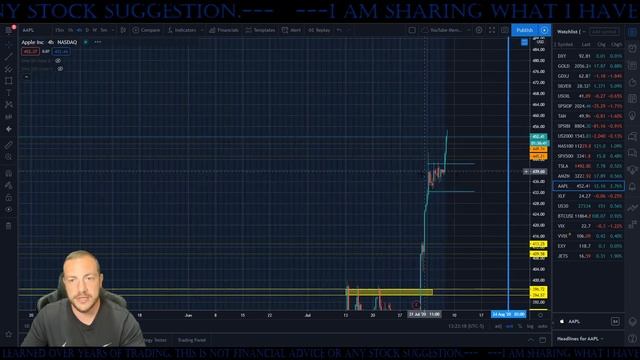Click the yellow 396 price label on the scale
The image size is (640, 360).
[x=538, y=289]
